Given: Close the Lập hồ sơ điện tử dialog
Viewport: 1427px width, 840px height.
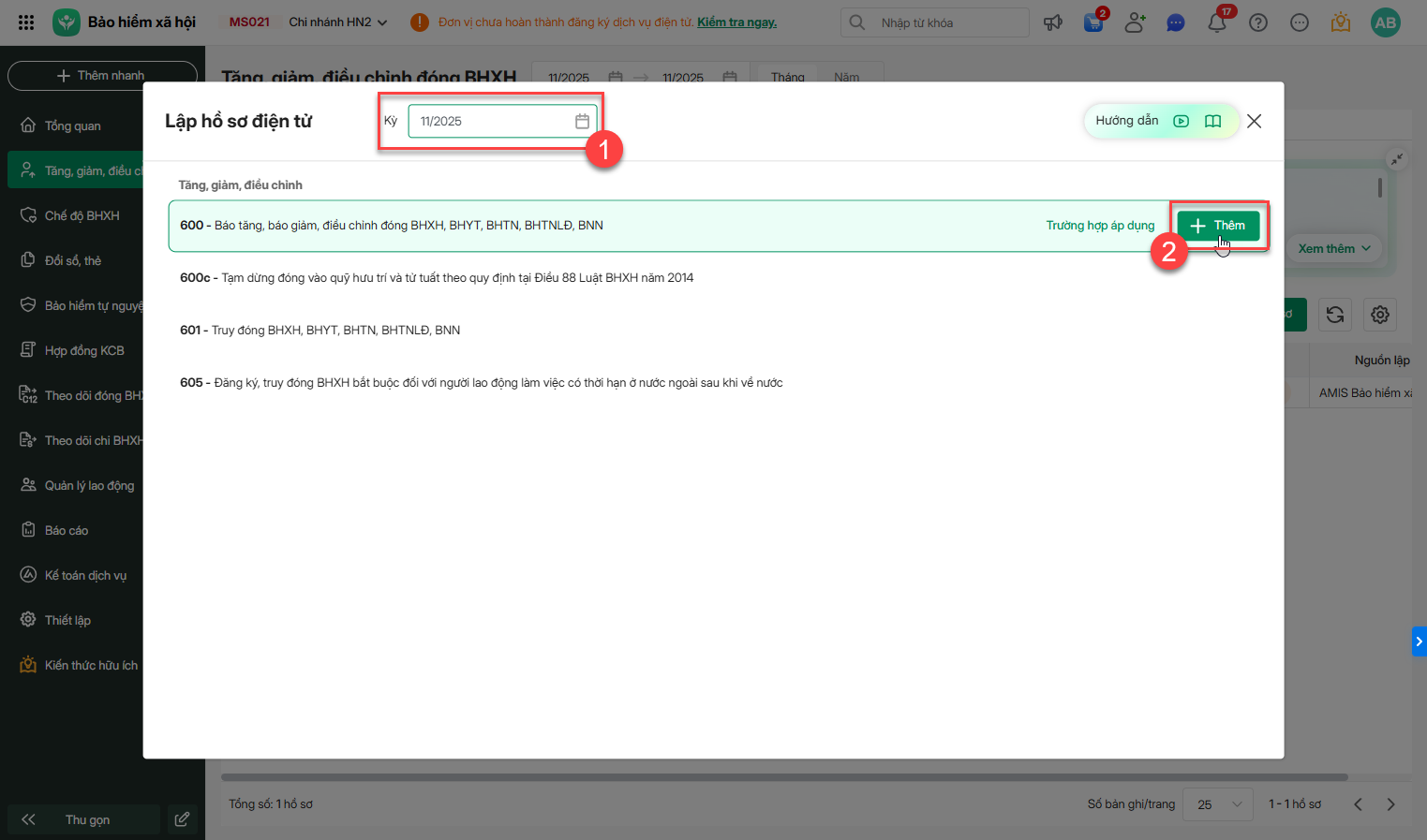Looking at the screenshot, I should [x=1255, y=121].
